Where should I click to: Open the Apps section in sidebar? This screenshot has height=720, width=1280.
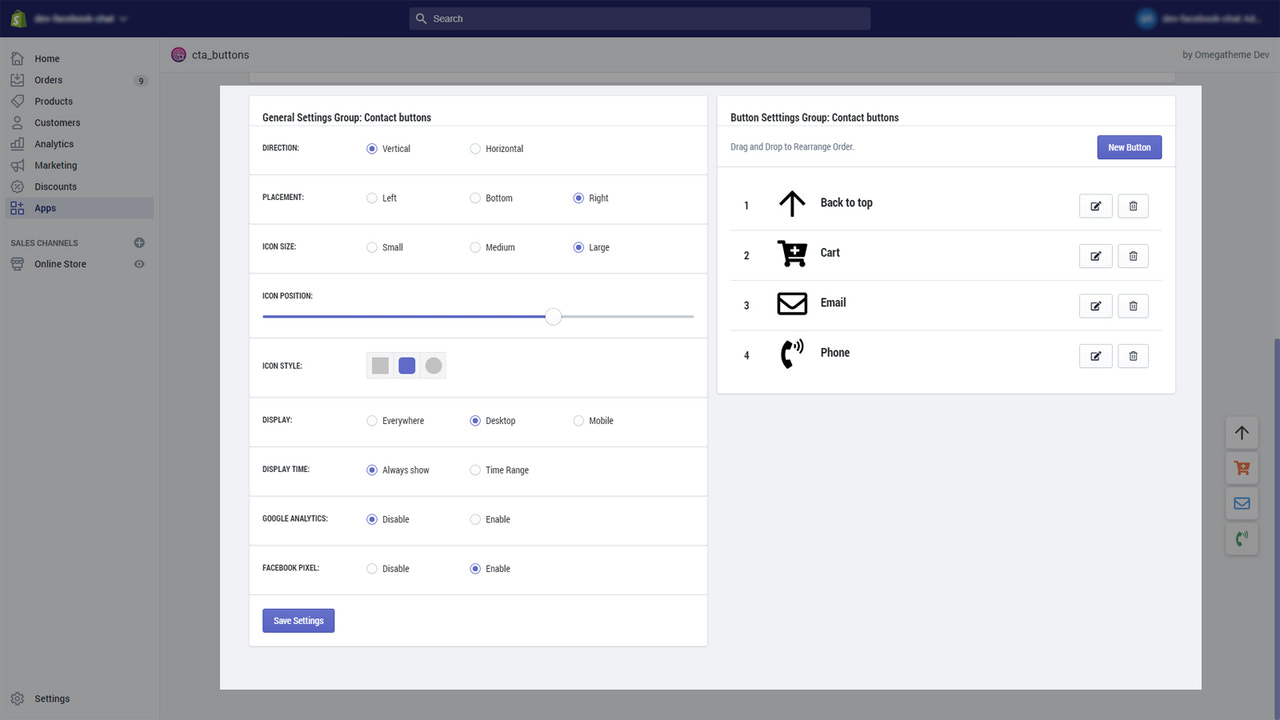[45, 208]
